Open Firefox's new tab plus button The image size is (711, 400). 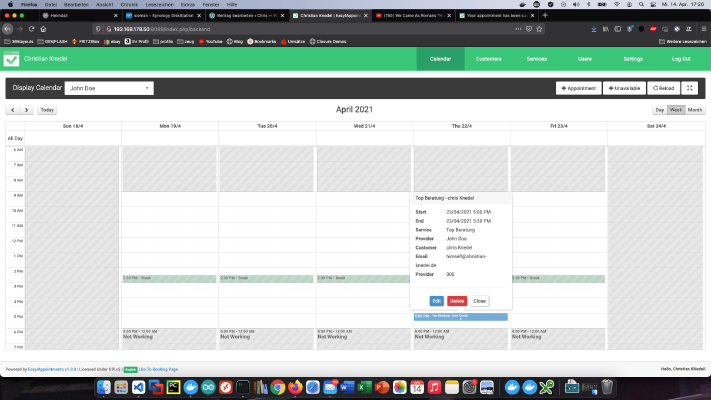(545, 15)
